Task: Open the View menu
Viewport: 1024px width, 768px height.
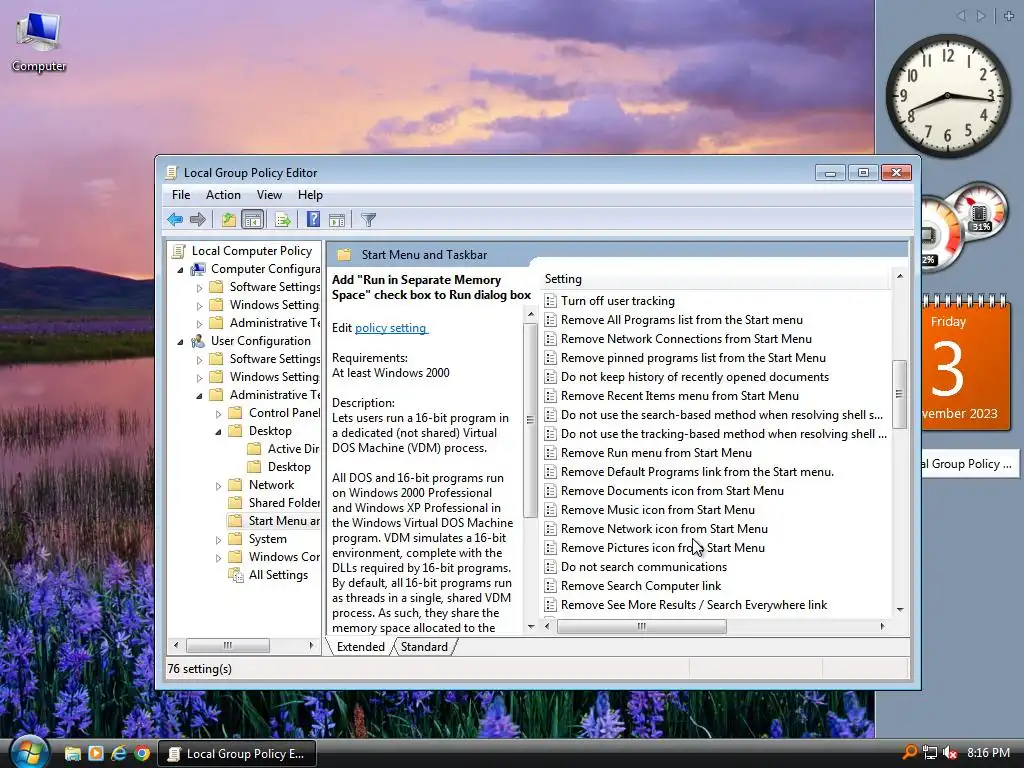Action: (269, 195)
